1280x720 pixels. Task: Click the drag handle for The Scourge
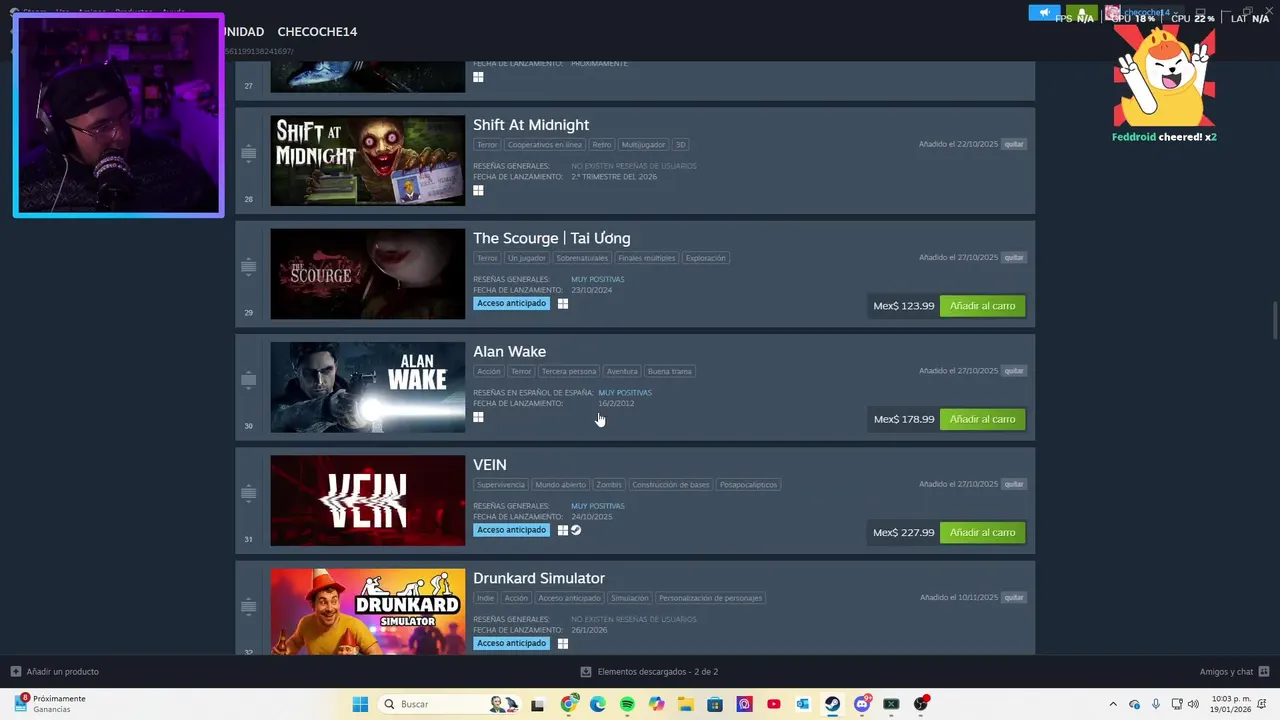pos(249,266)
